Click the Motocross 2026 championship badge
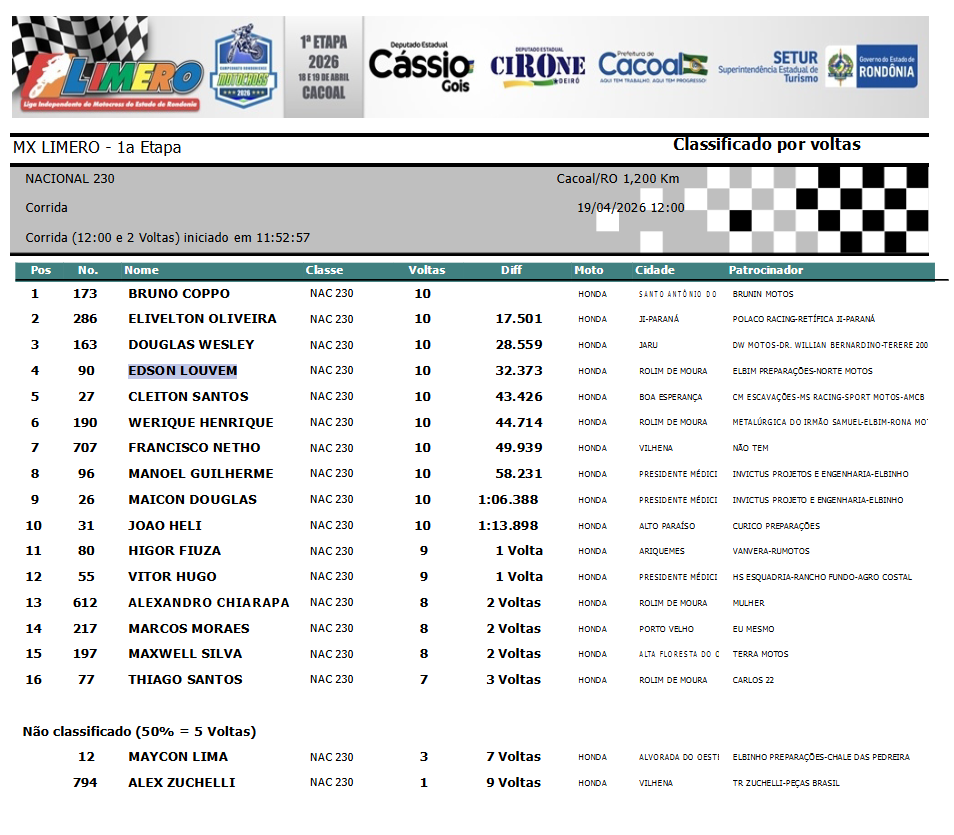 coord(244,65)
